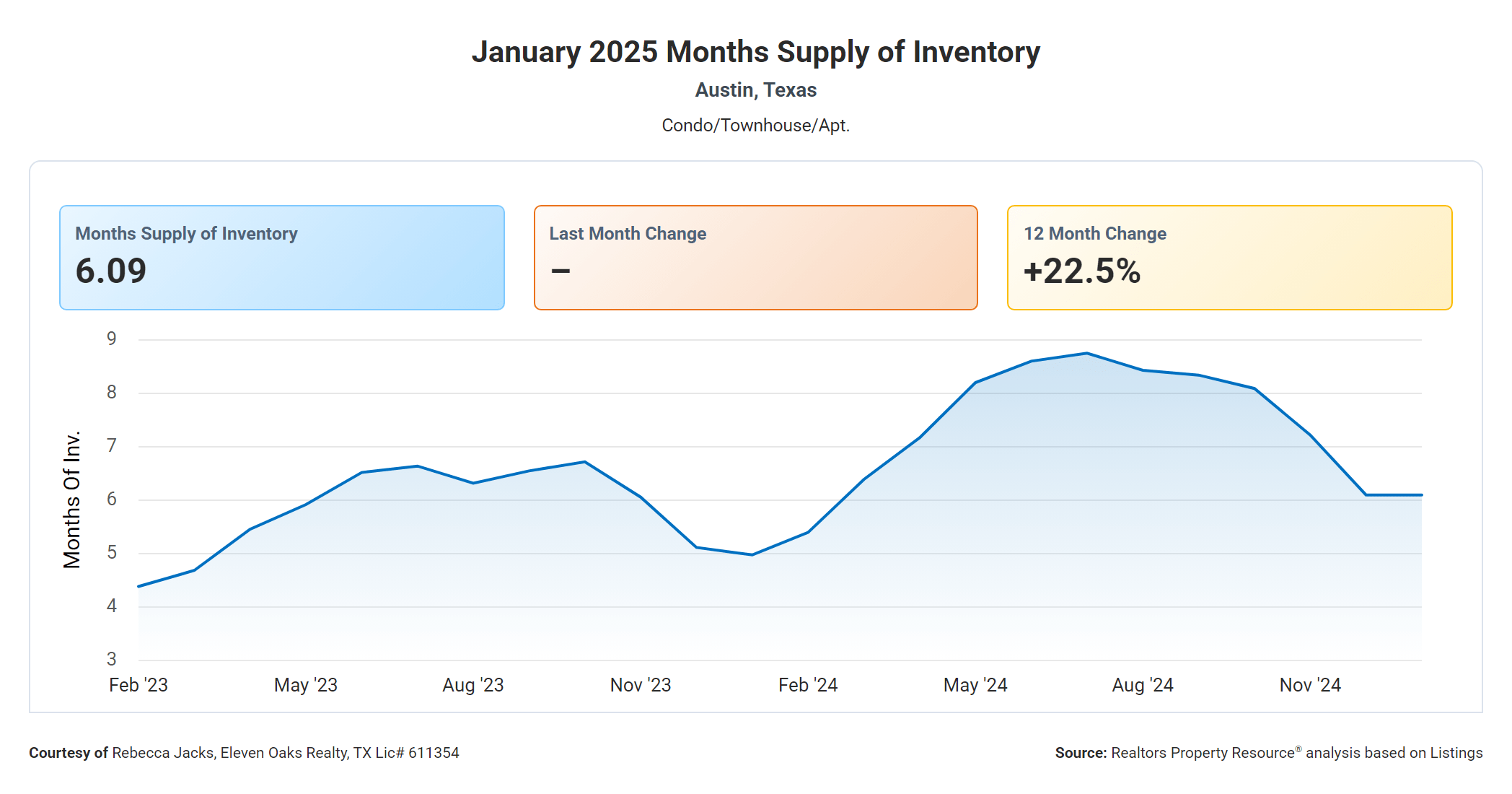This screenshot has height=794, width=1512.
Task: Click the Months Of Inv. y-axis title
Action: tap(72, 499)
